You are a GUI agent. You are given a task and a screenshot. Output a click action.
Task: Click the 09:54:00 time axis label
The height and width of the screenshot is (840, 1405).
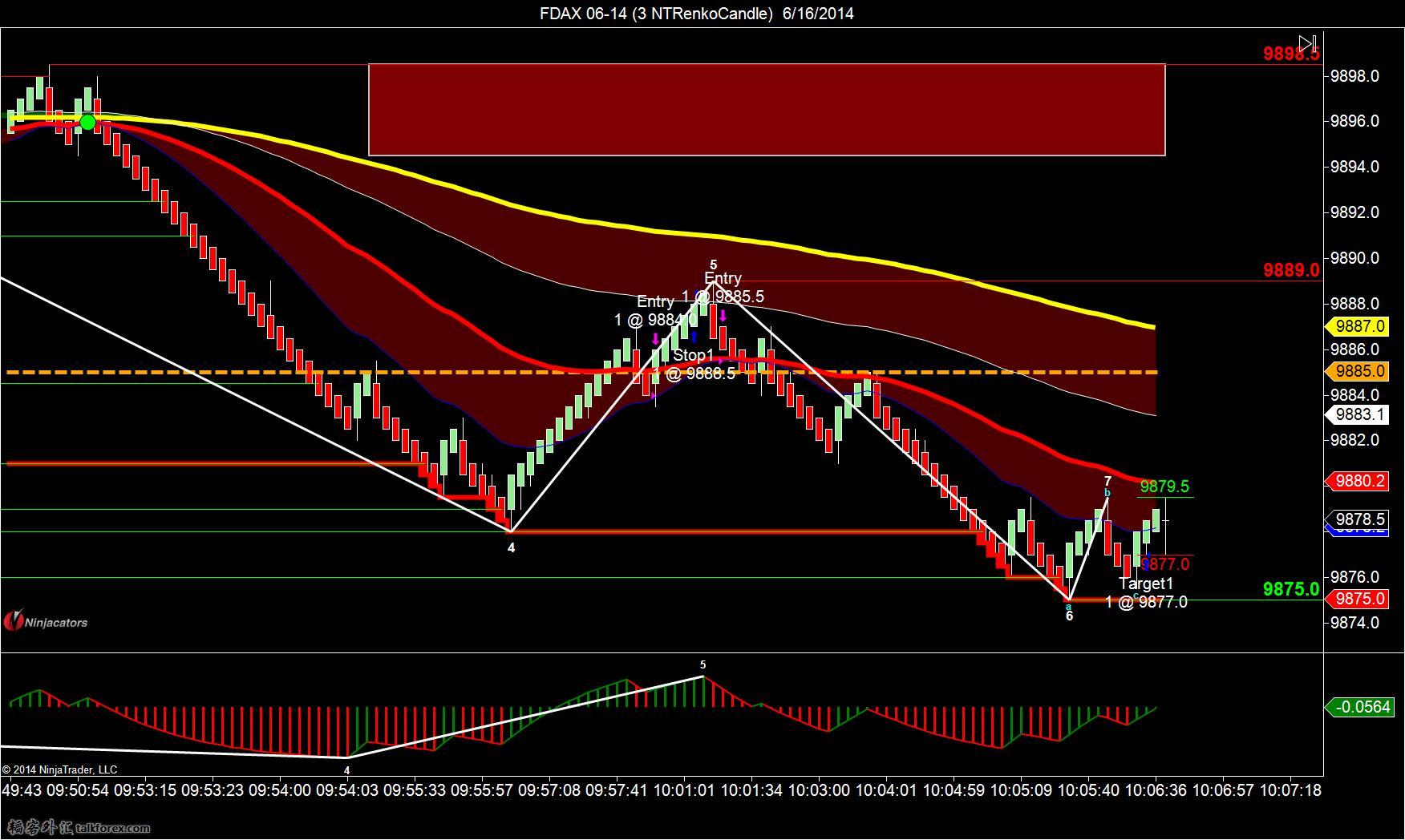(x=278, y=790)
